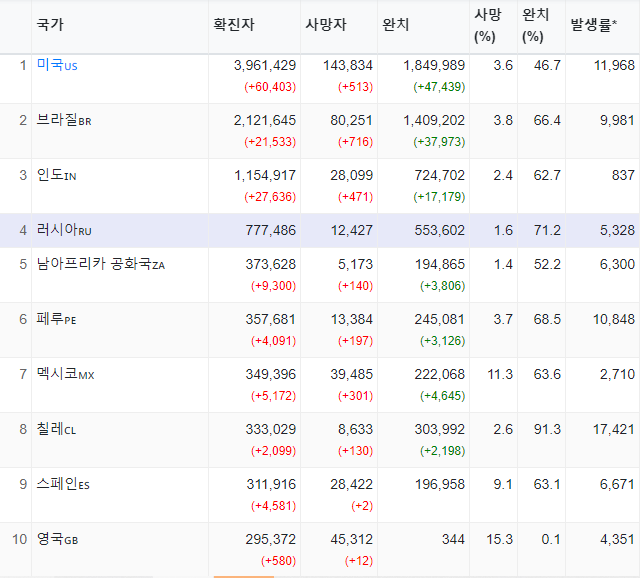The image size is (640, 578).
Task: Sort by 완치 column header
Action: click(x=395, y=24)
